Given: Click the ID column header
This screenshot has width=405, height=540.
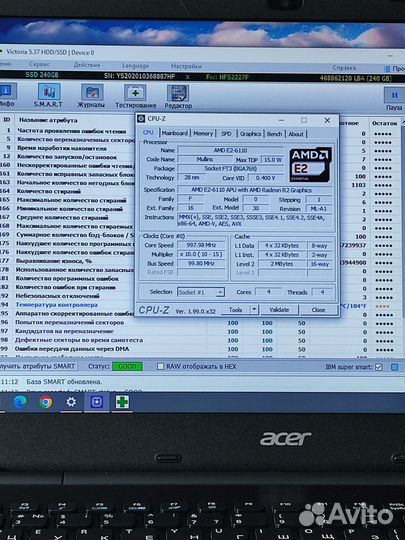Looking at the screenshot, I should pos(7,120).
